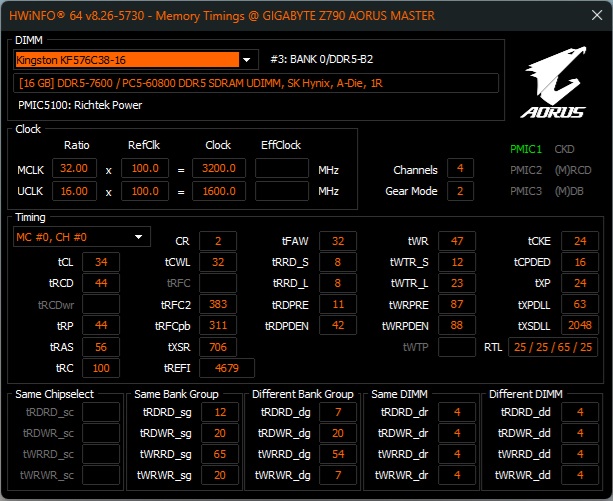
Task: Click the tWRWR_dd value 4
Action: pyautogui.click(x=580, y=475)
